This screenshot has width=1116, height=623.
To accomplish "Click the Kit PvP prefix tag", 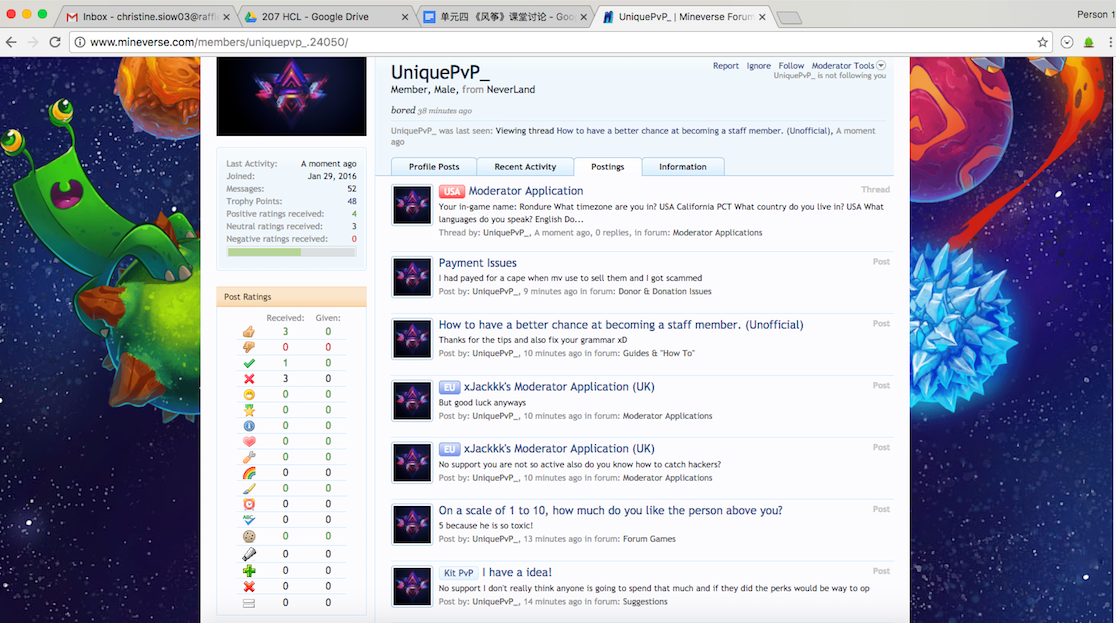I will click(x=458, y=572).
